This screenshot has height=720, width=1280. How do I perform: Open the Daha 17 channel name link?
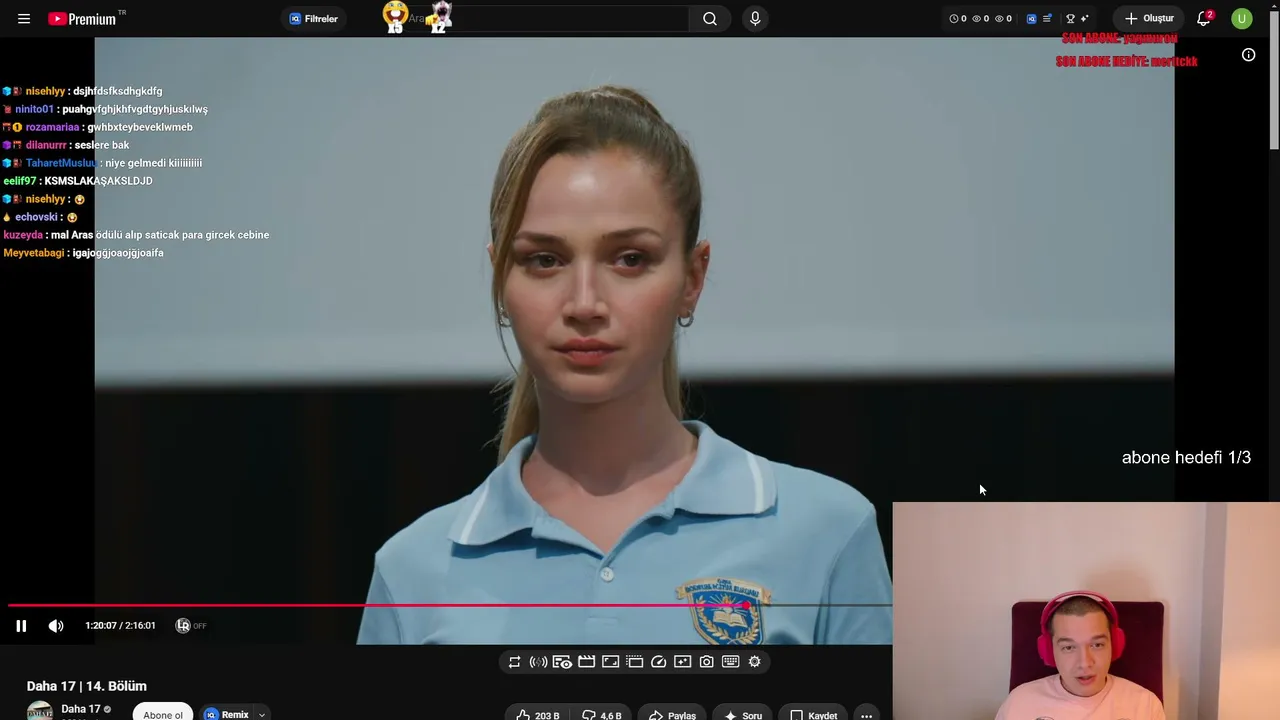coord(81,709)
